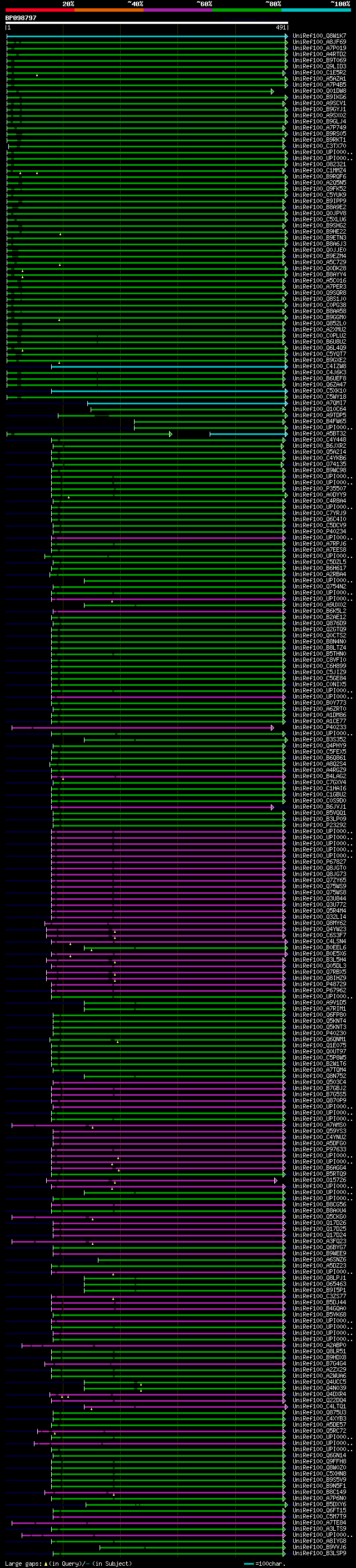
Task: Click the purple ~60% identity legend segment
Action: point(179,10)
